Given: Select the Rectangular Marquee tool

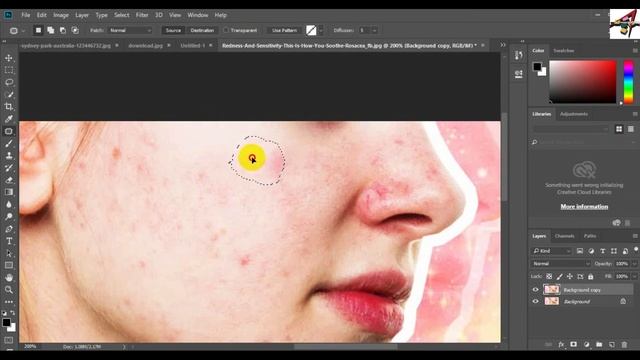Looking at the screenshot, I should coord(9,70).
